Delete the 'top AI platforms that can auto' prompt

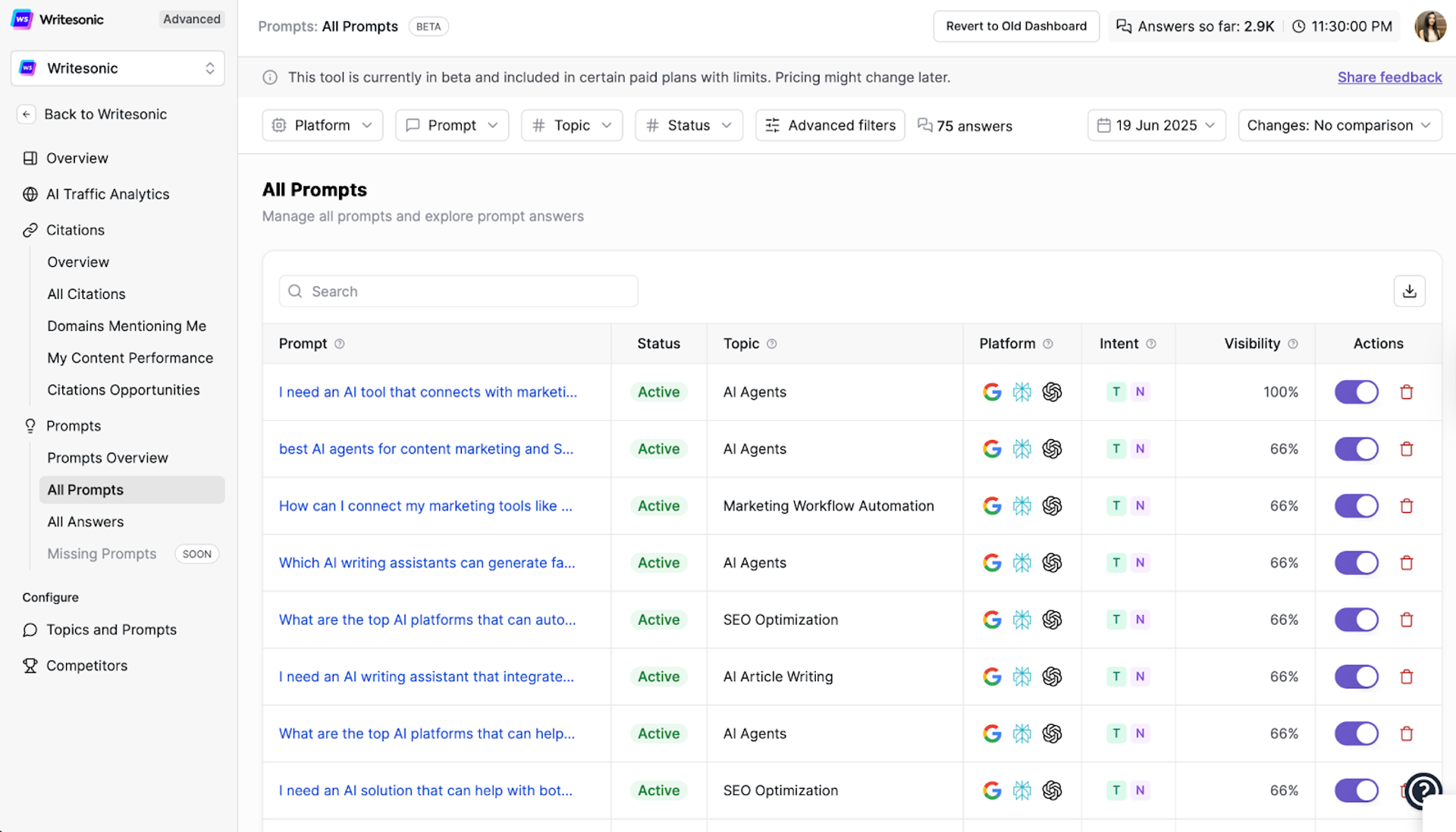coord(1407,620)
